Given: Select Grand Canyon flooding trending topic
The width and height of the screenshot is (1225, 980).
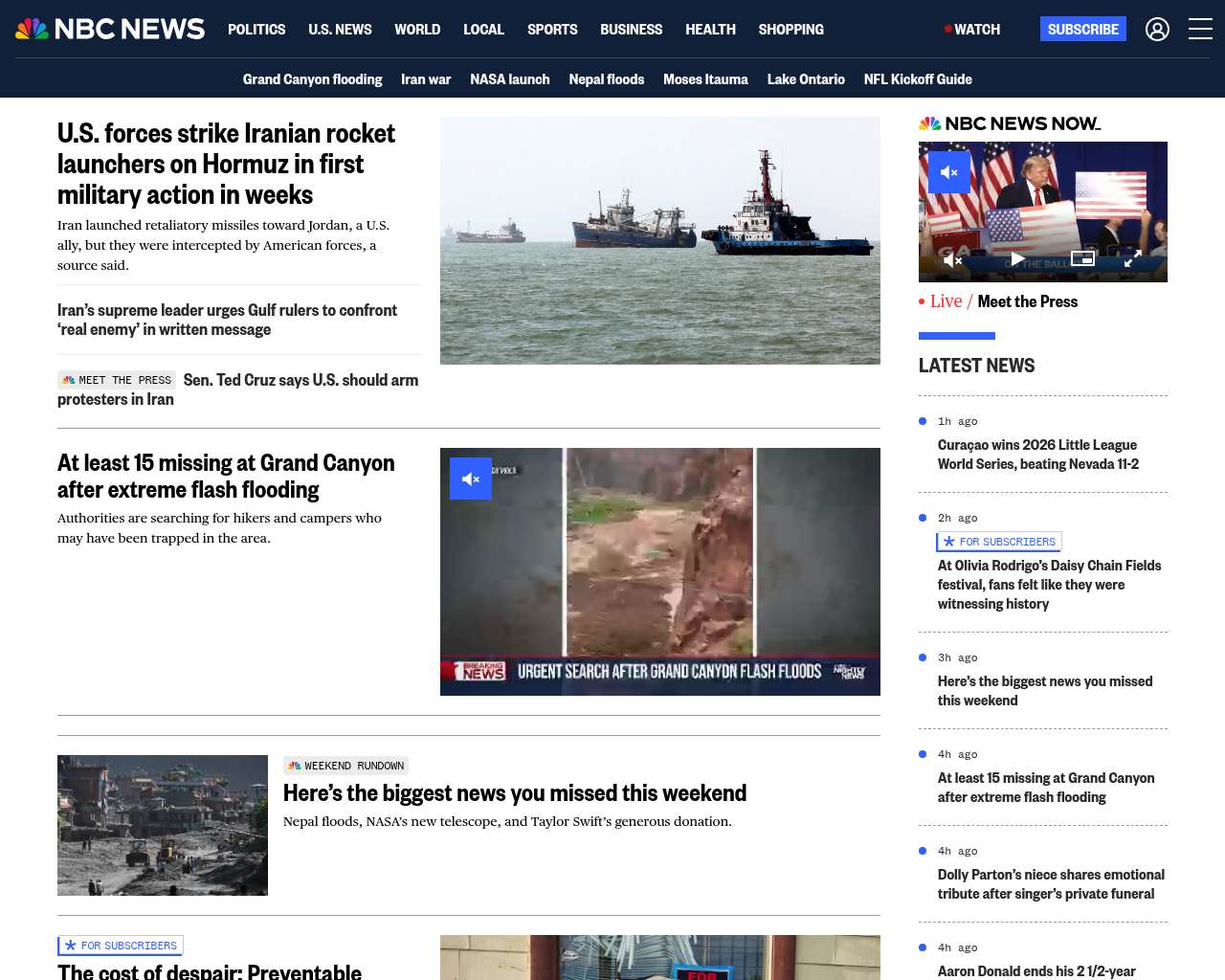Looking at the screenshot, I should click(312, 79).
